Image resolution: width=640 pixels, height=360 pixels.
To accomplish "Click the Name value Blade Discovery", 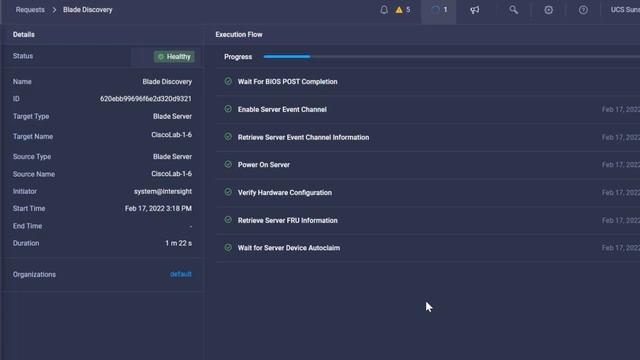I will coord(167,82).
